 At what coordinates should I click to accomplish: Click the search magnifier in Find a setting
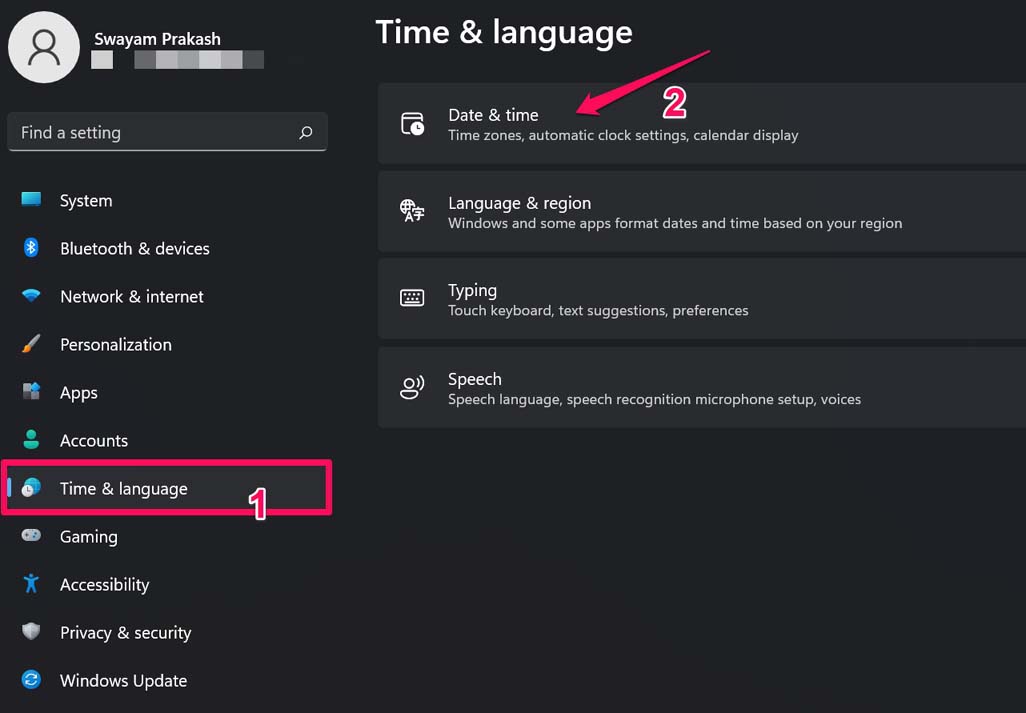305,131
